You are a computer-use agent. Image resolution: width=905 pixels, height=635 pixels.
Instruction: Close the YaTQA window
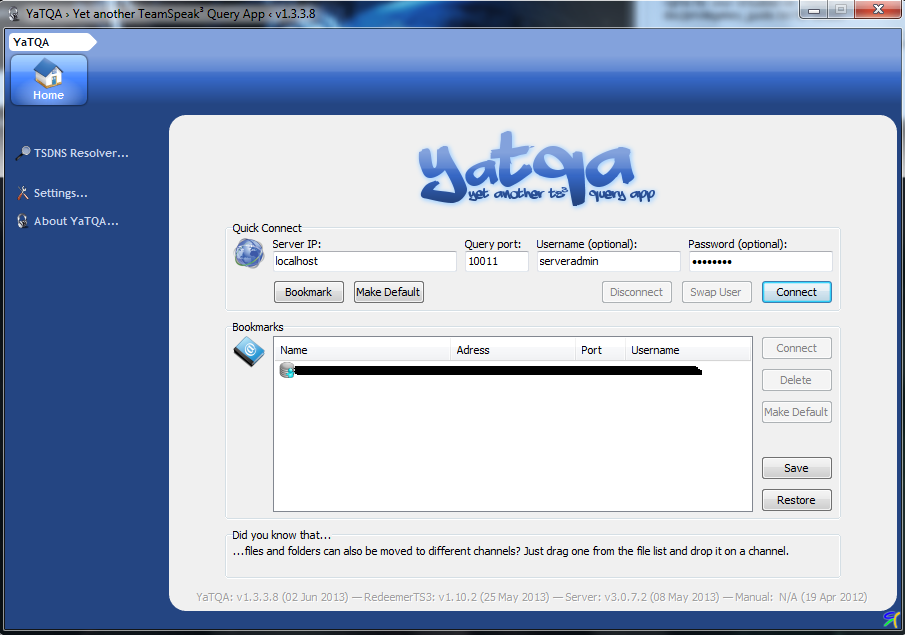tap(878, 9)
